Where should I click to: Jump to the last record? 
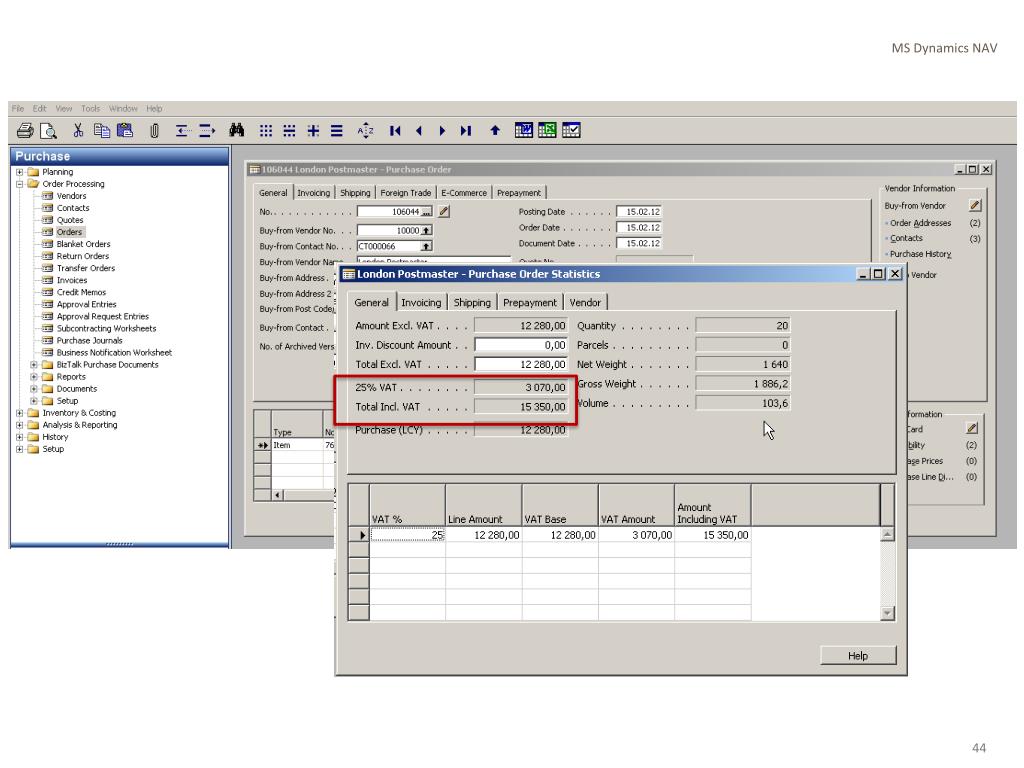[466, 131]
